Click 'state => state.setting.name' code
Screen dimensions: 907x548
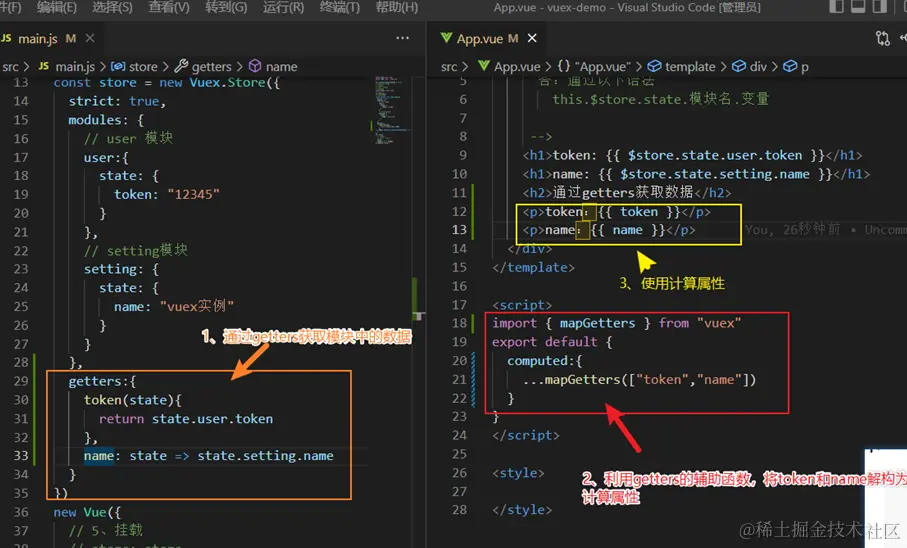click(231, 456)
